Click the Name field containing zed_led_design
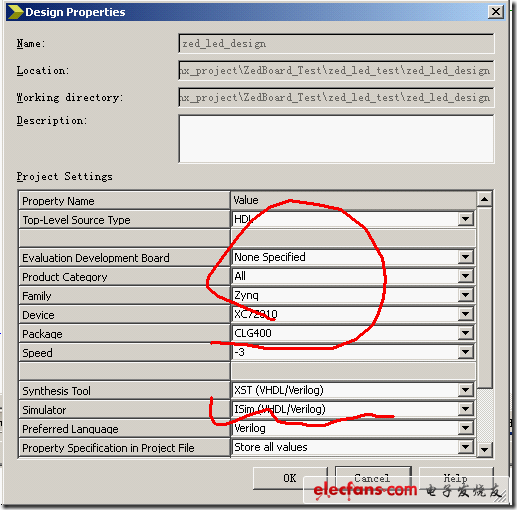The height and width of the screenshot is (510, 517). coord(336,43)
